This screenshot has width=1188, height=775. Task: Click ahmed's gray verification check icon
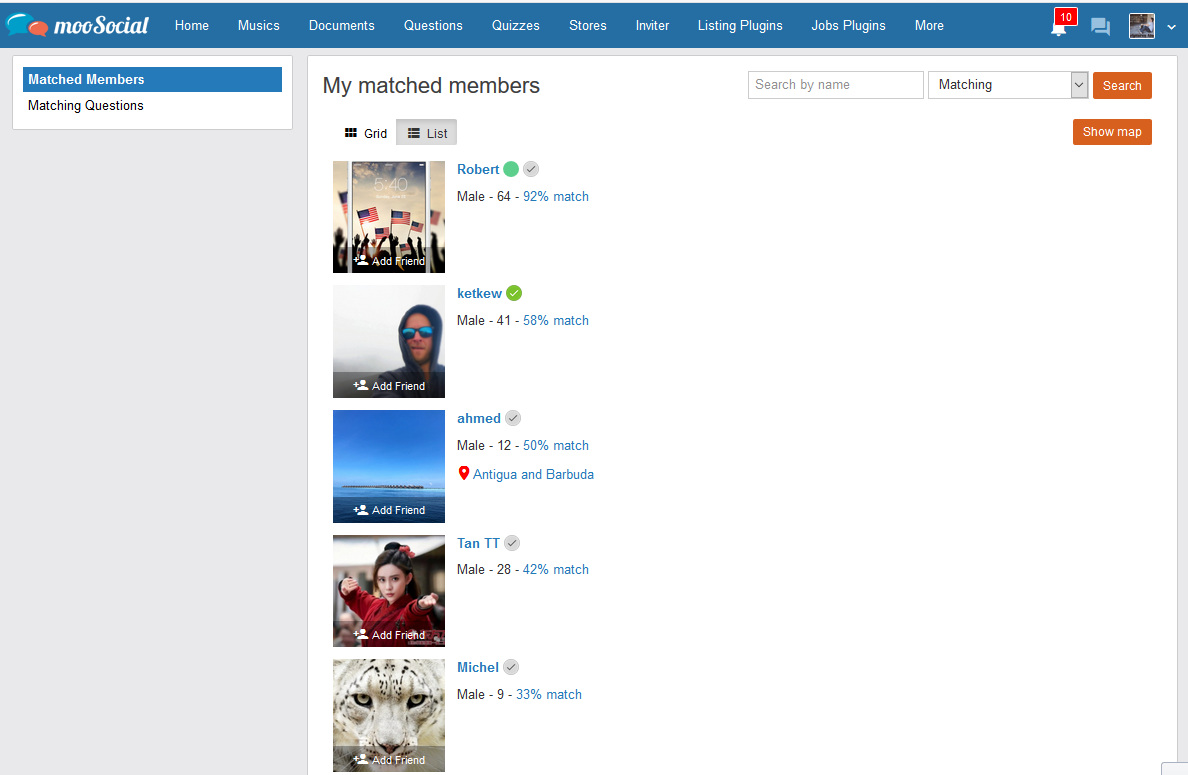(513, 418)
